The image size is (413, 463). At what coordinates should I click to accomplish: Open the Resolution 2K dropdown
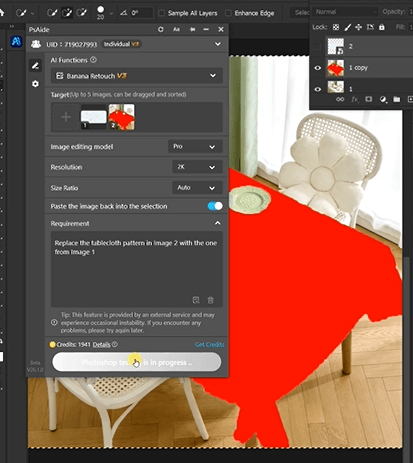pos(197,167)
